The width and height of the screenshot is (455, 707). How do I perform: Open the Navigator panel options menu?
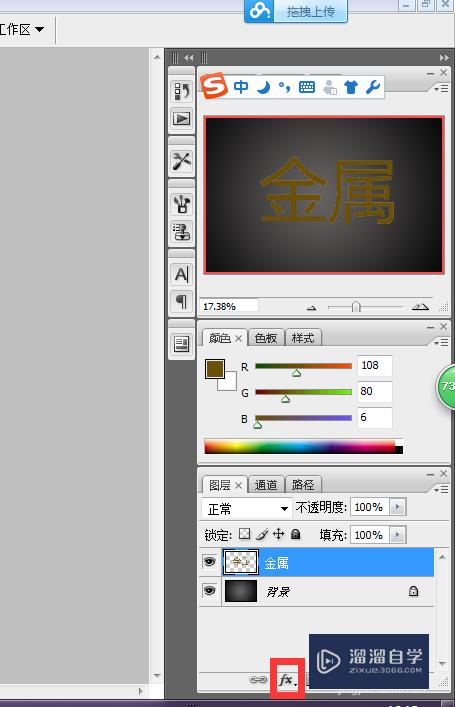click(441, 89)
